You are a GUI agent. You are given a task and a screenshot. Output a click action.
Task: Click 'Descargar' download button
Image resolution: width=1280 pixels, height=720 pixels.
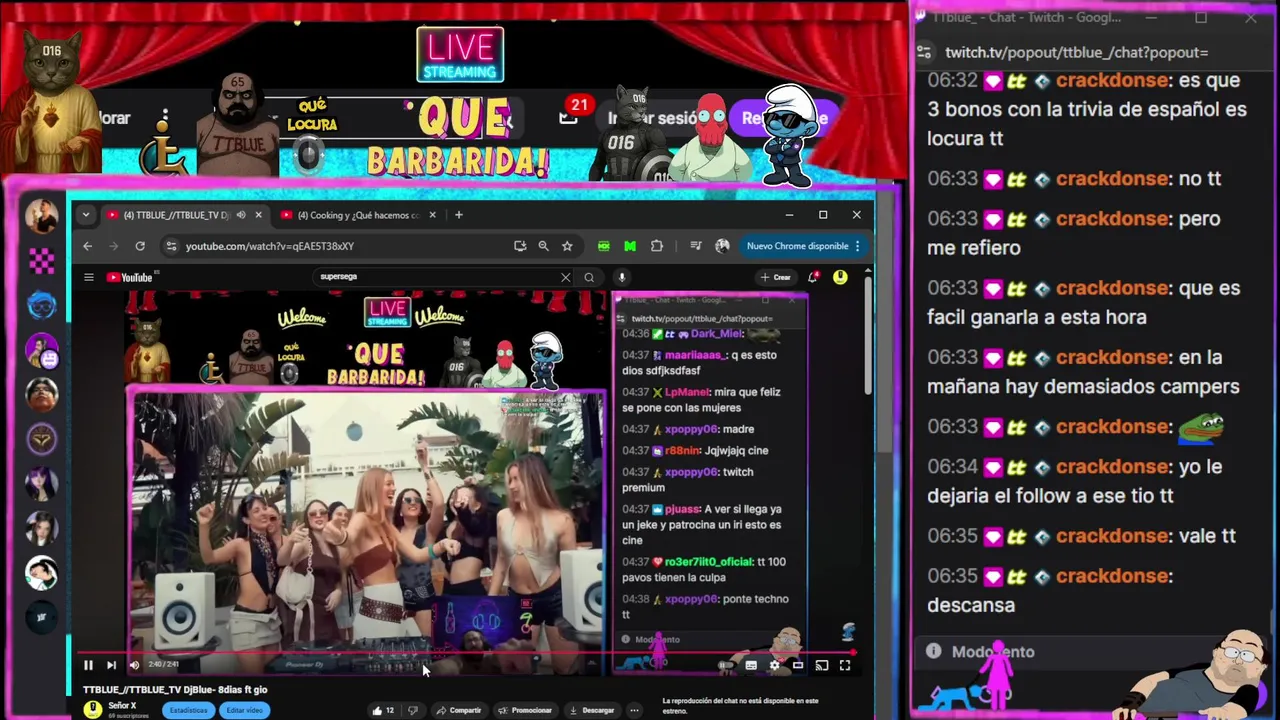pyautogui.click(x=592, y=710)
